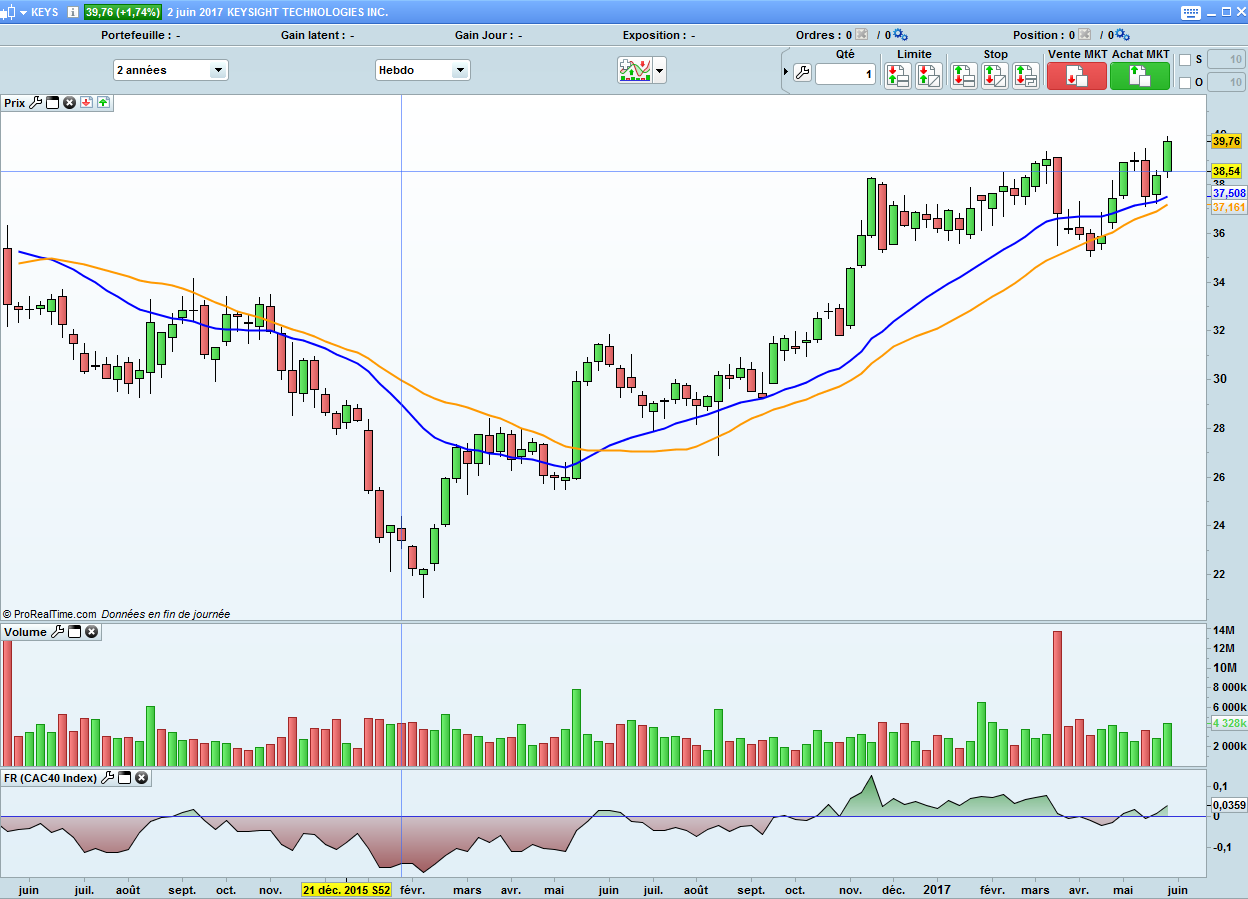Open Volume panel settings wrench
Screen dimensions: 1248x899
click(x=58, y=632)
